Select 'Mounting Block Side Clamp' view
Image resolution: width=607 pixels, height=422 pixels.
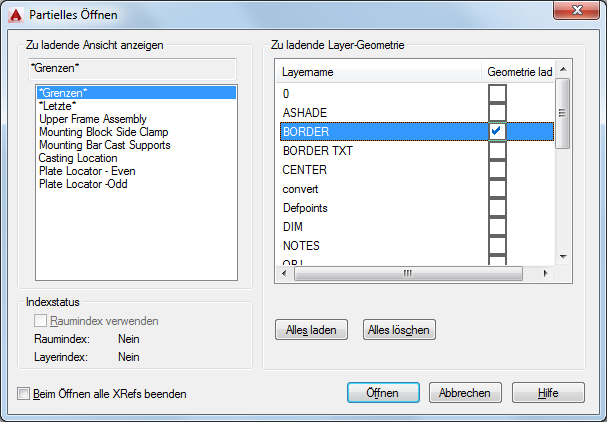pos(104,132)
